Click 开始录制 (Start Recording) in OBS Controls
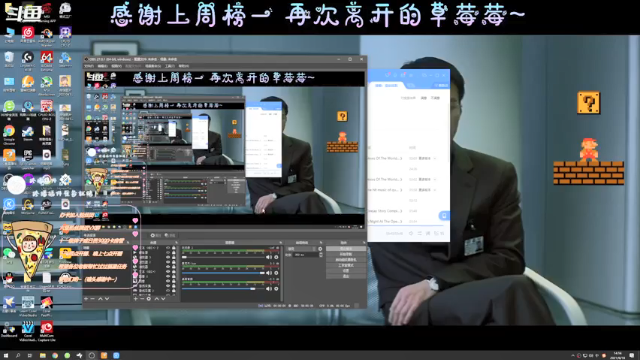This screenshot has width=640, height=360. (x=346, y=254)
